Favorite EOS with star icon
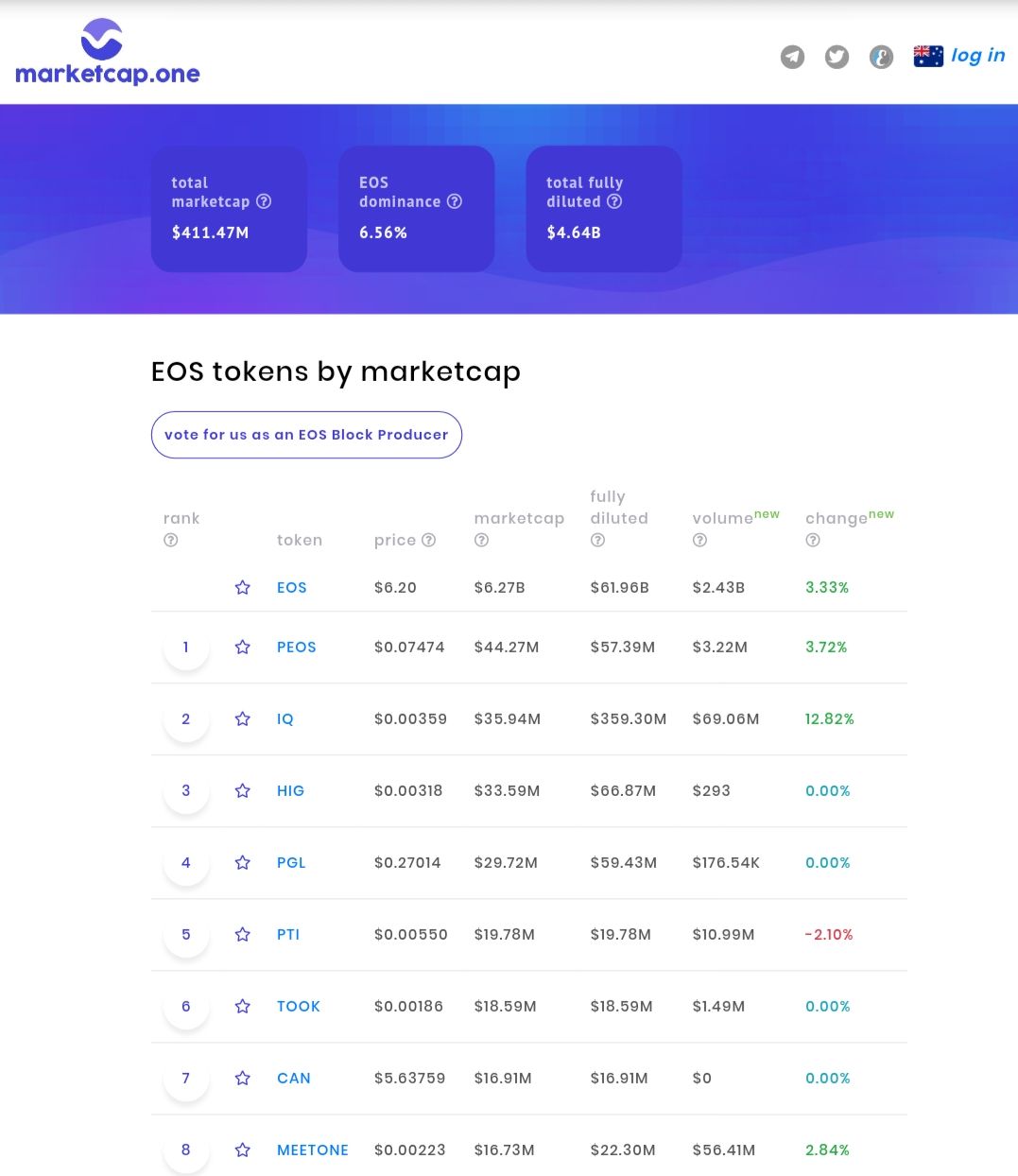This screenshot has height=1176, width=1018. click(x=243, y=587)
